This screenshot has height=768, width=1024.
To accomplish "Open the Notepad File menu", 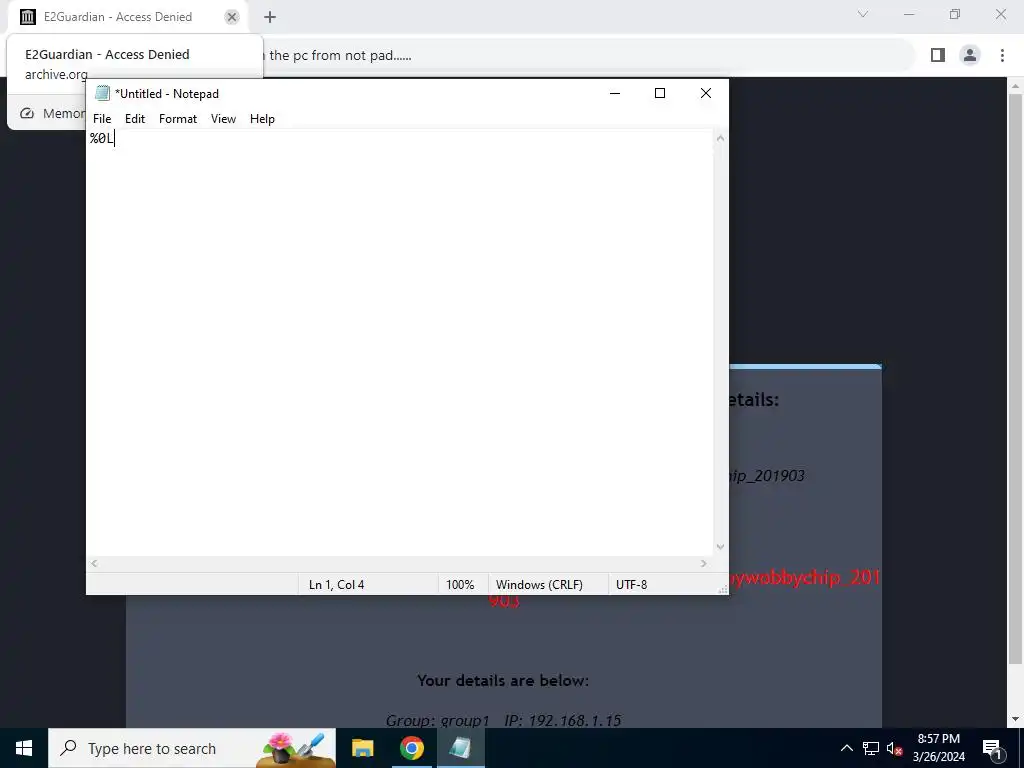I will click(x=102, y=119).
